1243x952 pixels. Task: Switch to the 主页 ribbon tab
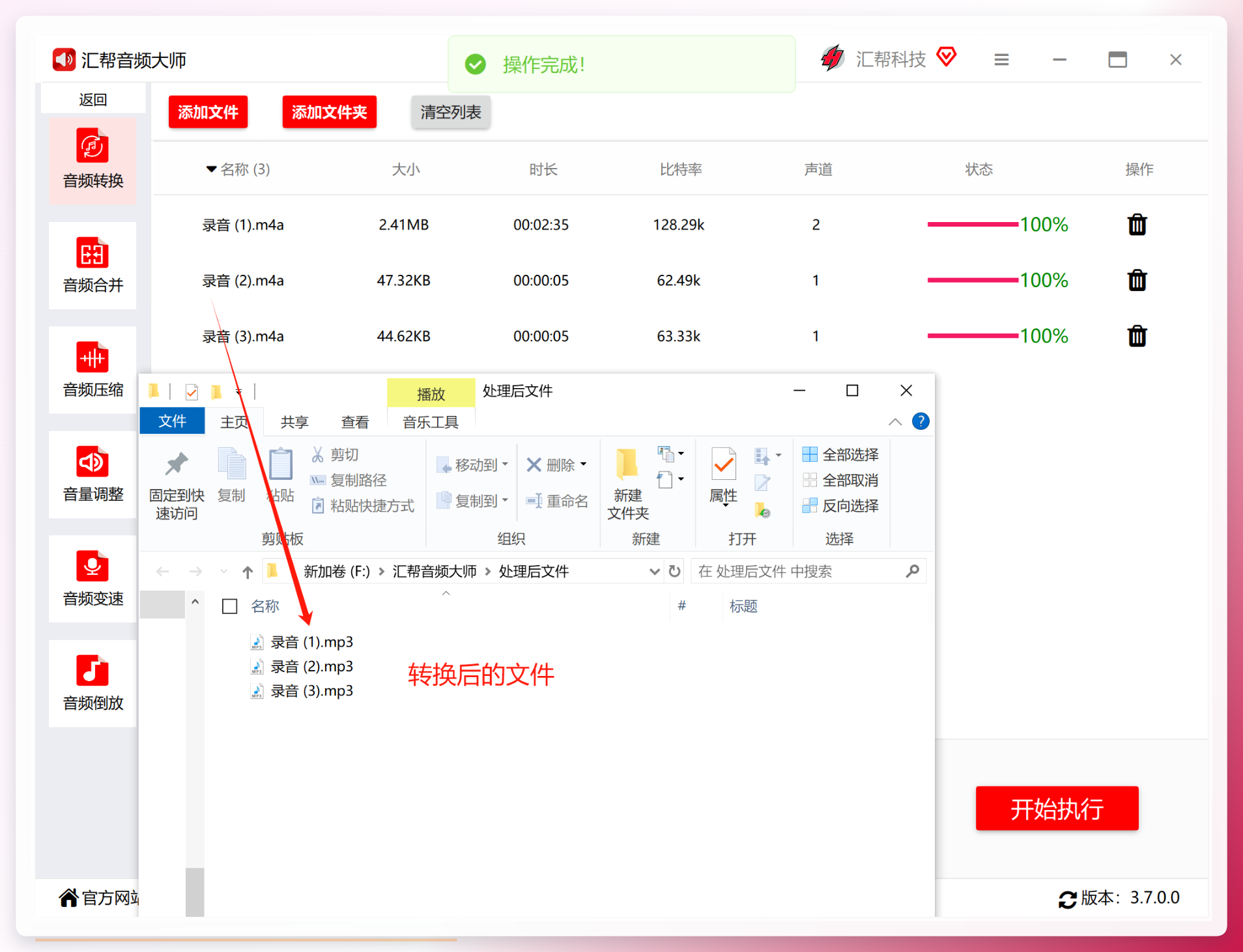[234, 422]
